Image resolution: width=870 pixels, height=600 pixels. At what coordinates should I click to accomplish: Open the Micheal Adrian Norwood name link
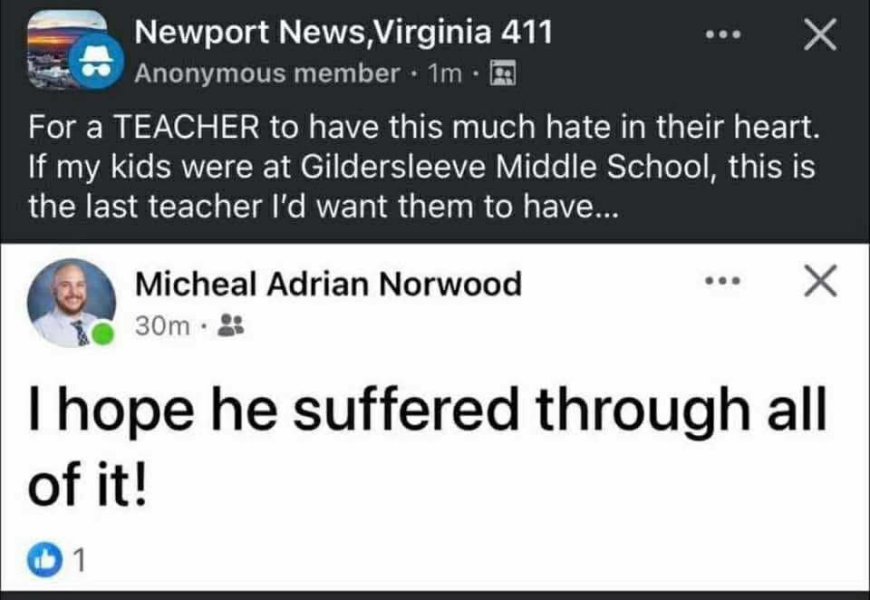(328, 284)
